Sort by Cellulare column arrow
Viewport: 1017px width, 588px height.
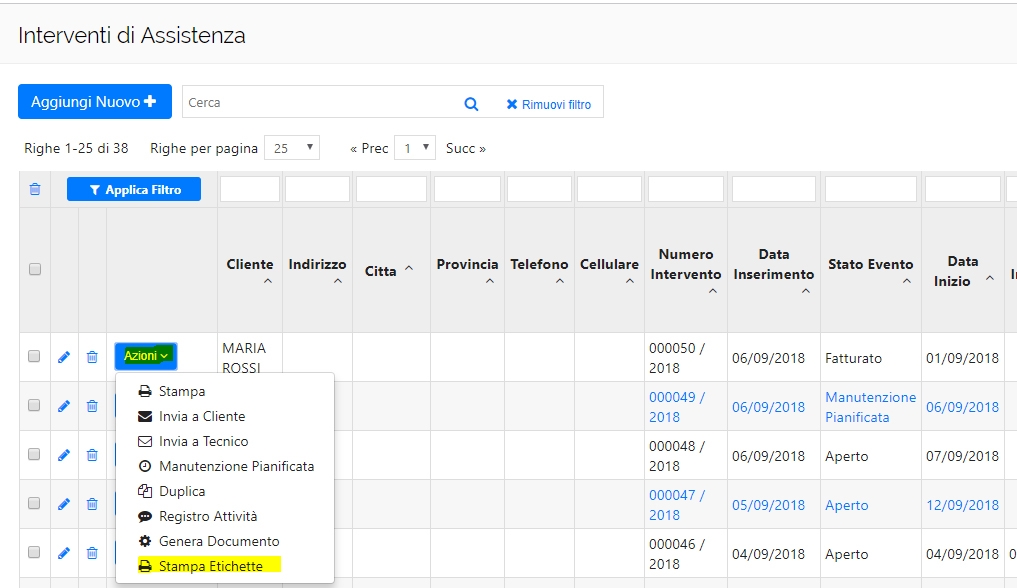click(x=629, y=281)
